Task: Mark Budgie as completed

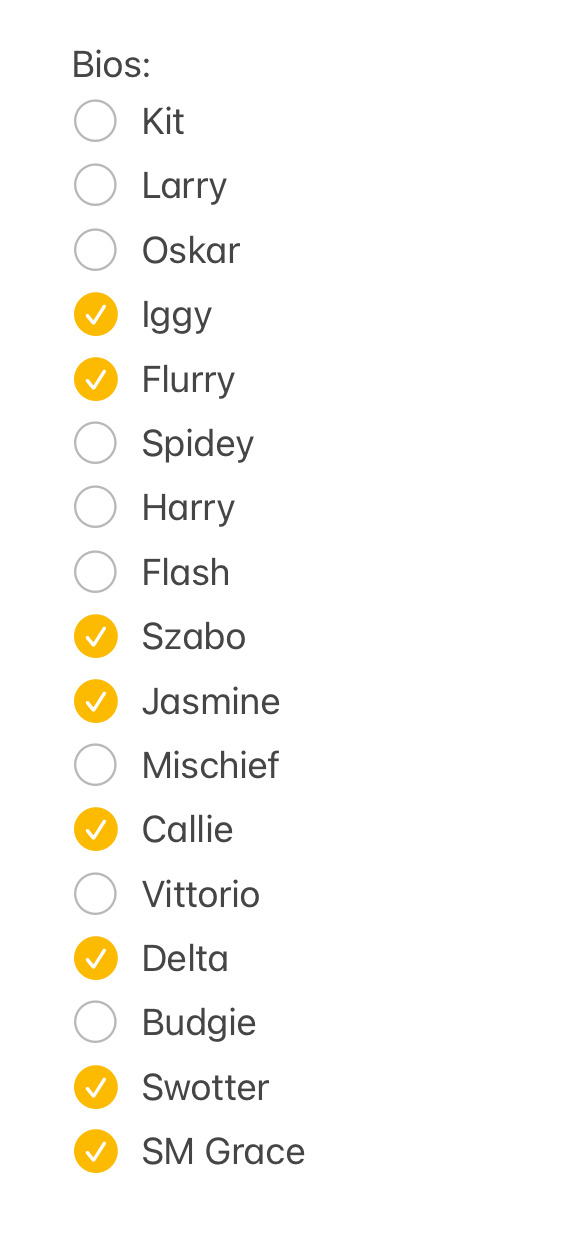Action: [x=96, y=1022]
